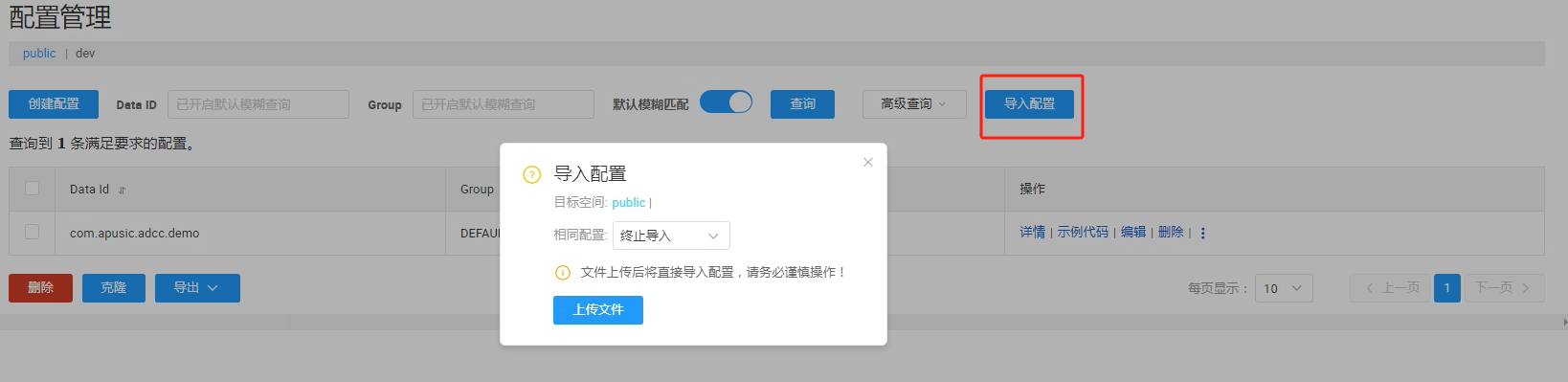Check the select-all checkbox in table header
The image size is (1568, 382).
point(33,189)
